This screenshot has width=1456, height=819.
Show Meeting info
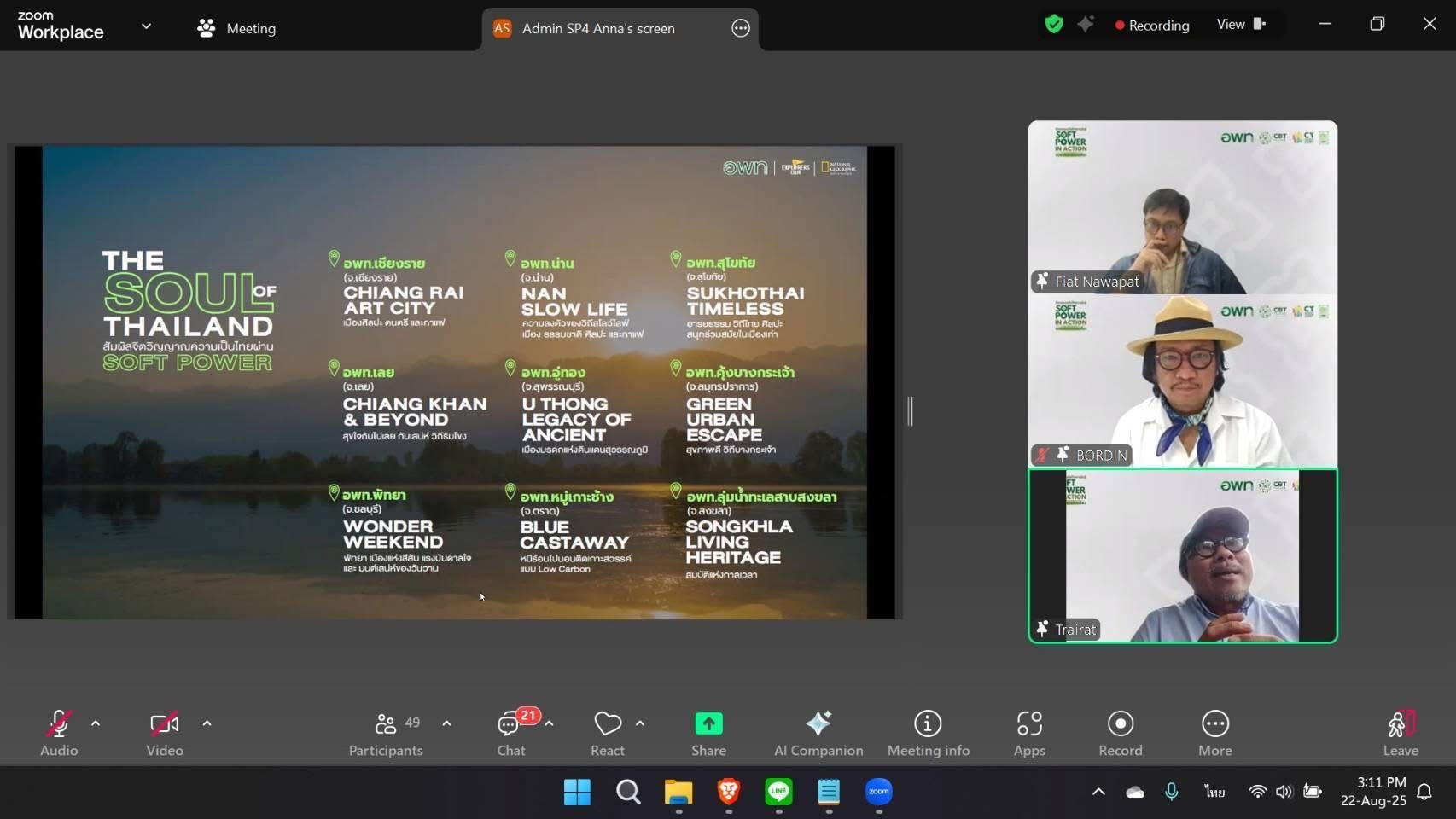point(929,733)
